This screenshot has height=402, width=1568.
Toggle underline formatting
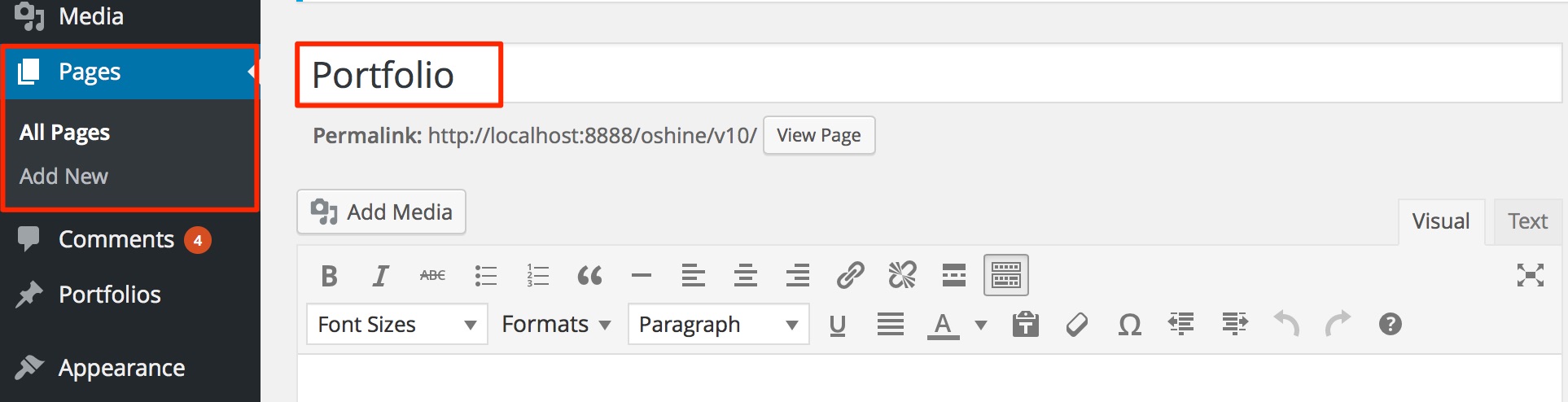point(837,326)
